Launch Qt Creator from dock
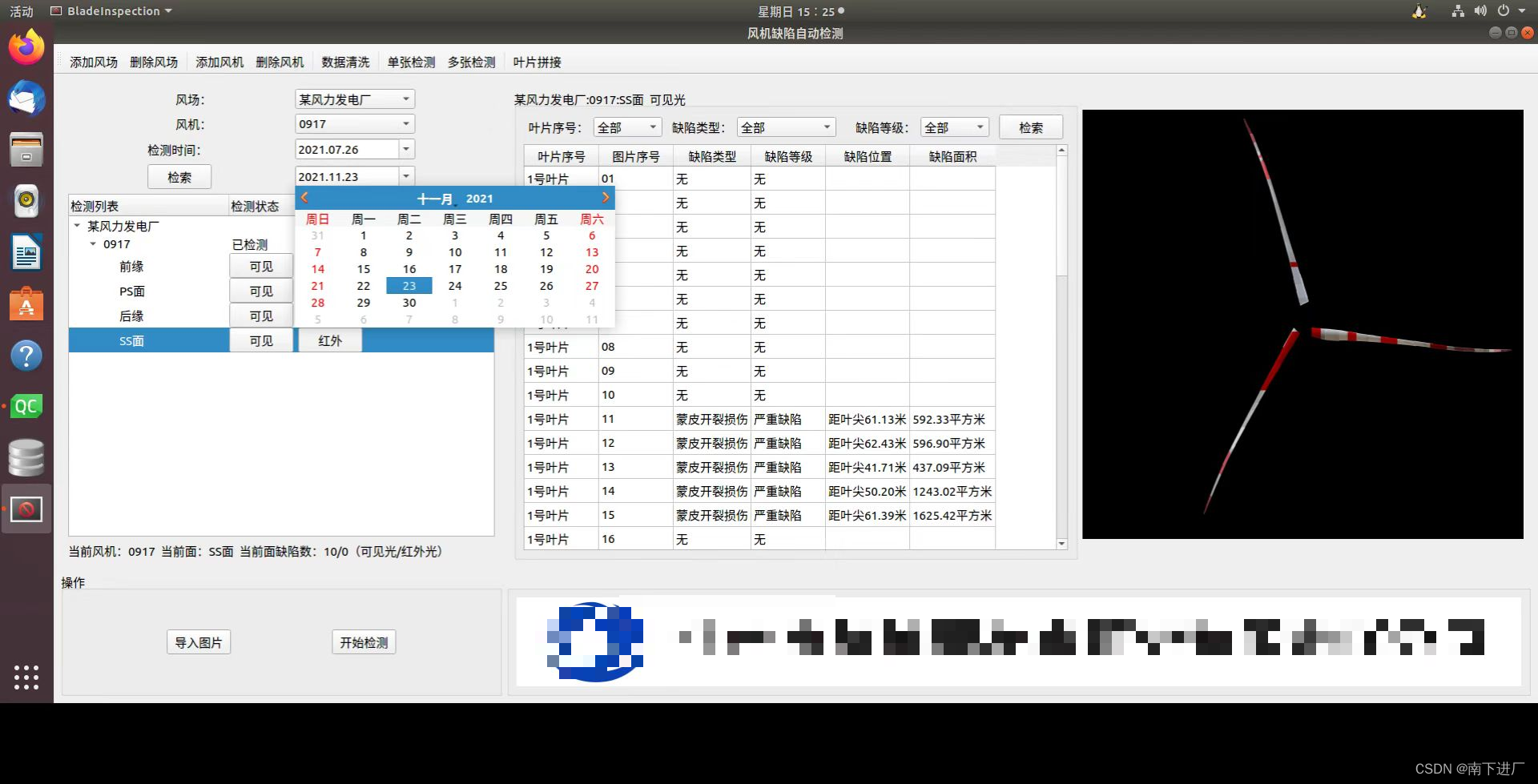 pyautogui.click(x=26, y=407)
